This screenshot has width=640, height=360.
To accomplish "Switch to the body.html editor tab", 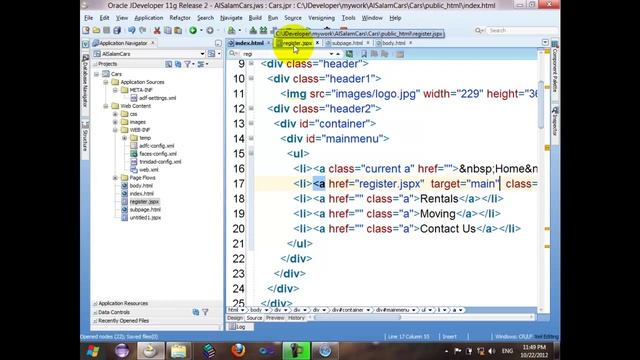I will 393,43.
